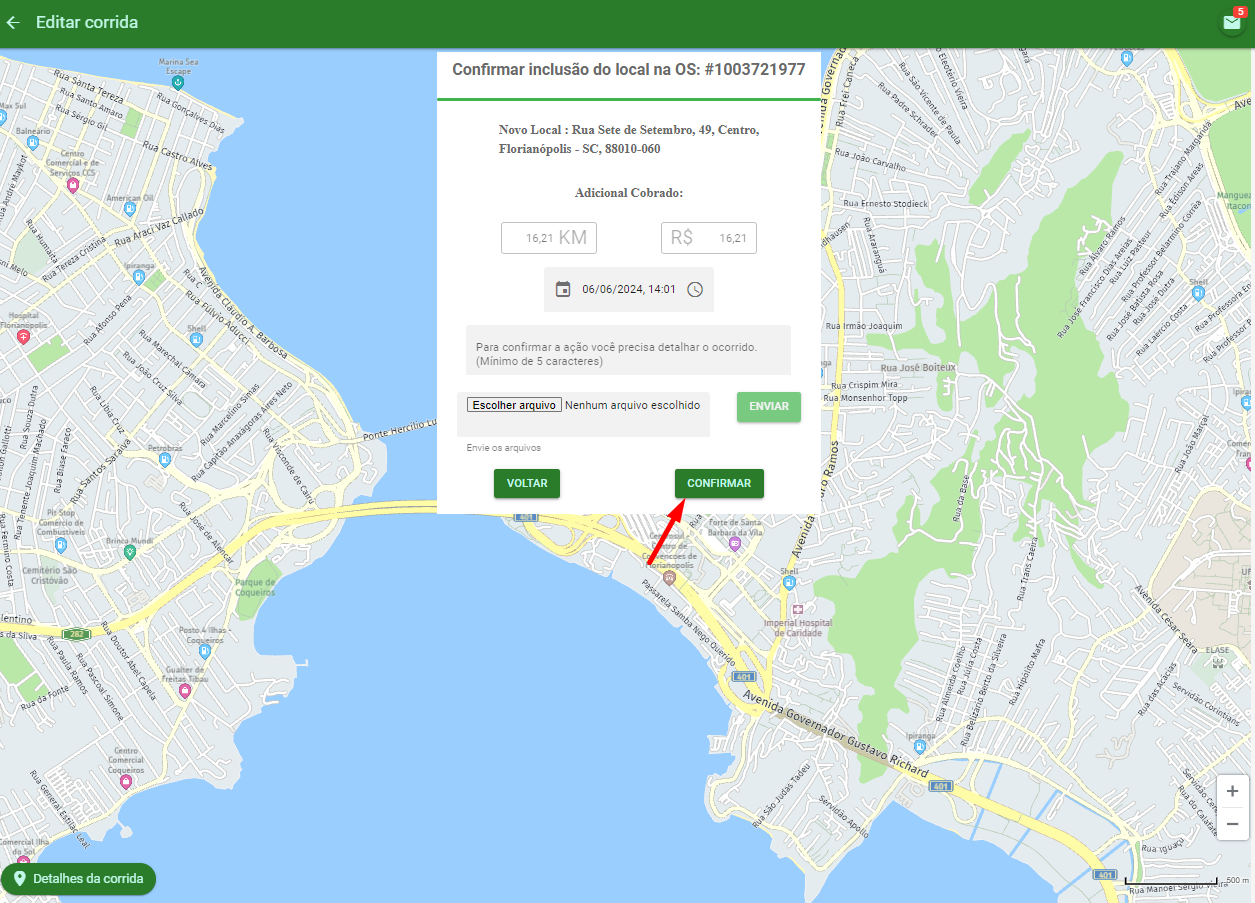Click the 'Adicional Cobrado:' label
The height and width of the screenshot is (903, 1255).
pyautogui.click(x=629, y=193)
